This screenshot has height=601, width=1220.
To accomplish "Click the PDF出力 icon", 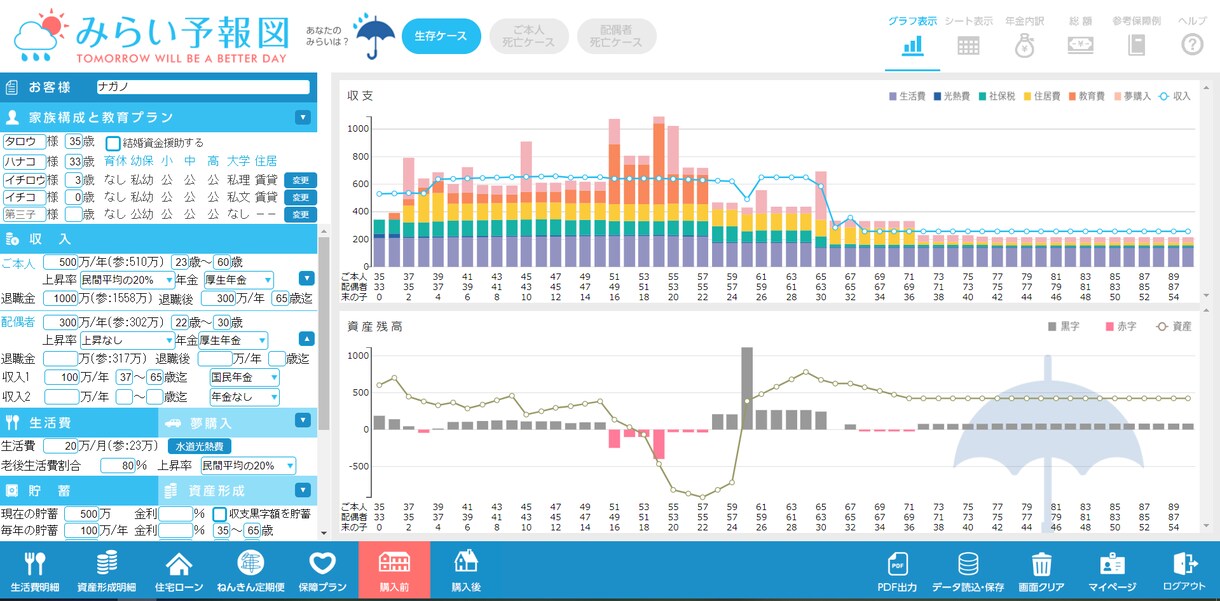I will click(897, 563).
